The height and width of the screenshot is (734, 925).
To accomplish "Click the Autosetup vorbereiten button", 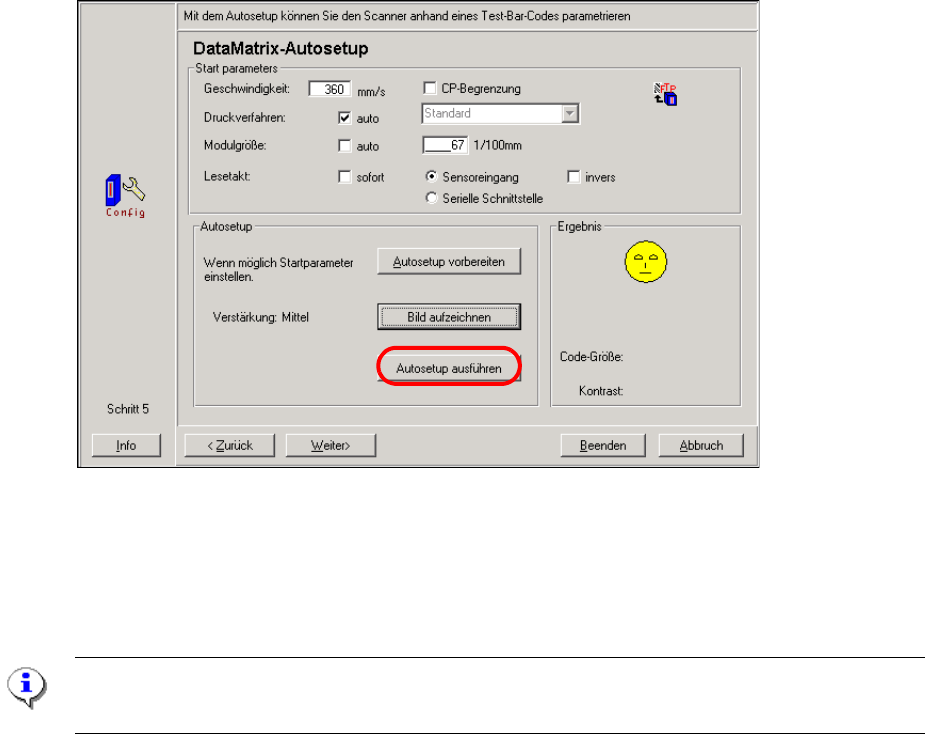I will click(x=449, y=261).
